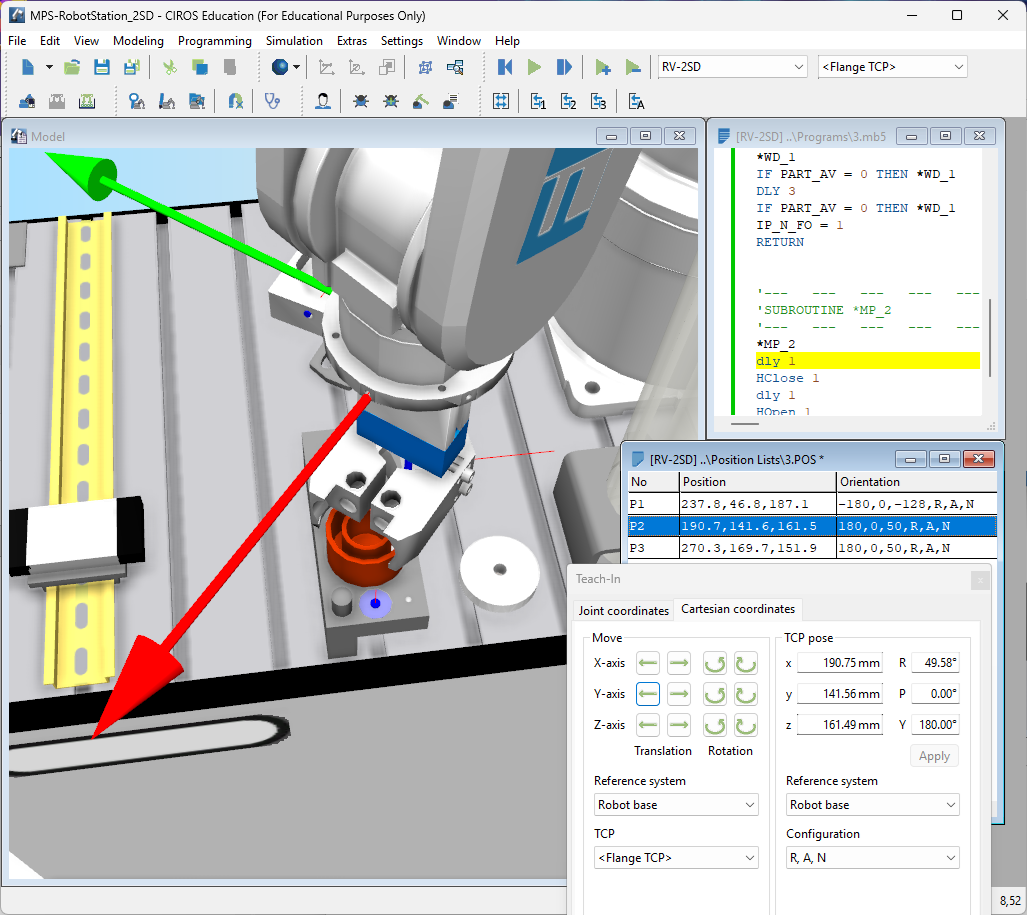1027x915 pixels.
Task: Click the tile windows grid icon
Action: pos(500,102)
